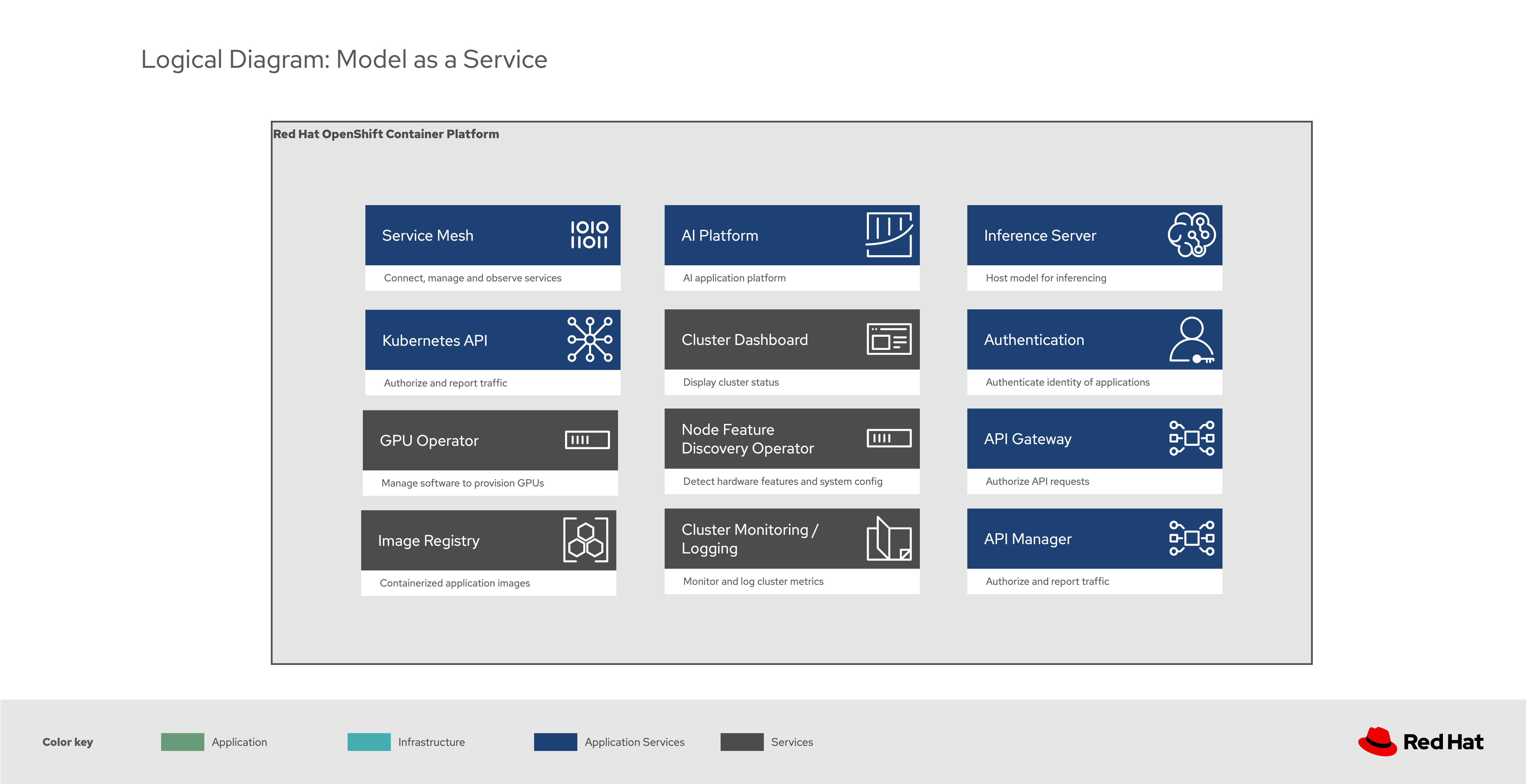Image resolution: width=1526 pixels, height=784 pixels.
Task: Click the API Manager flow icon
Action: pyautogui.click(x=1191, y=538)
